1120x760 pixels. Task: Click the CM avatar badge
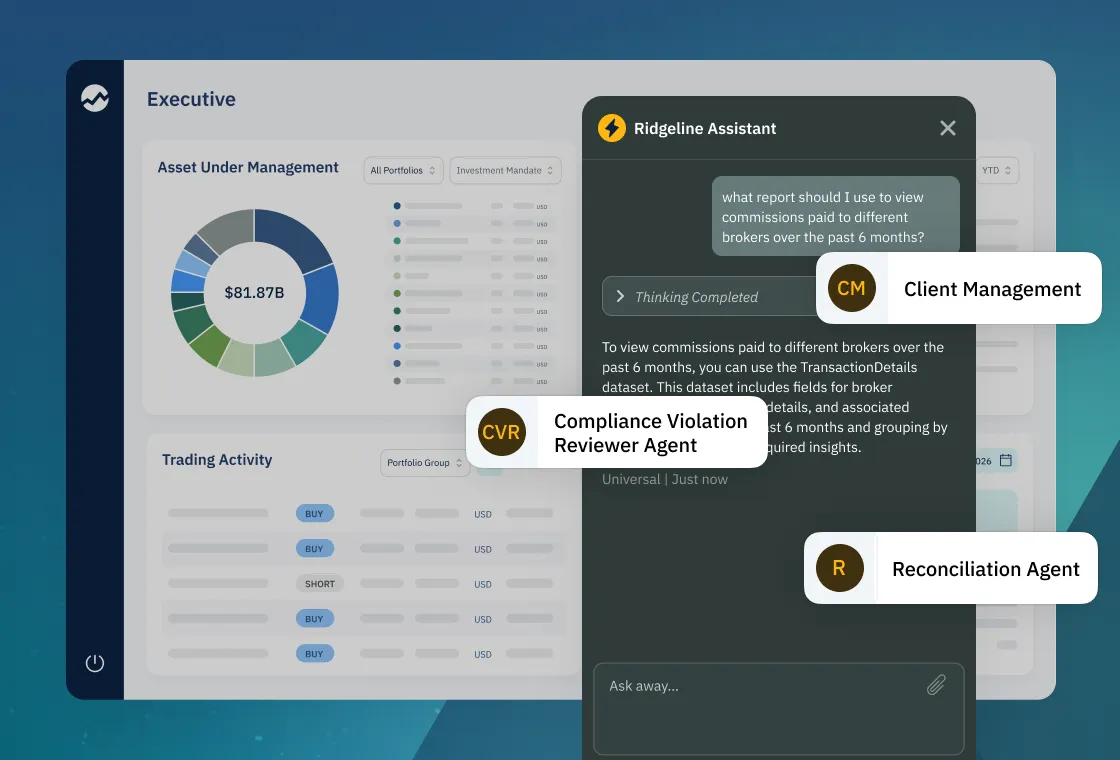[851, 288]
